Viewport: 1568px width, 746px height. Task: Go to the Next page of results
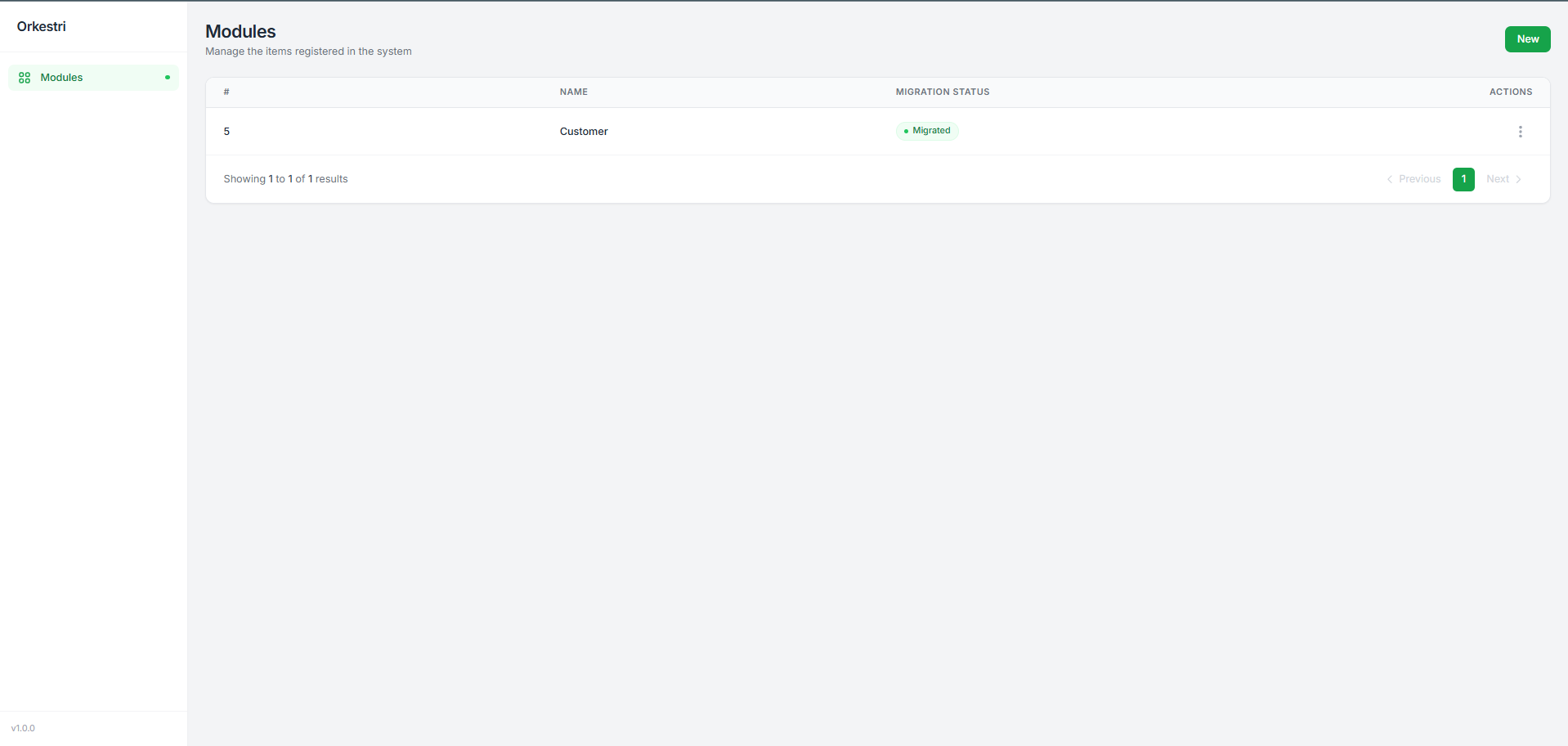[1498, 179]
